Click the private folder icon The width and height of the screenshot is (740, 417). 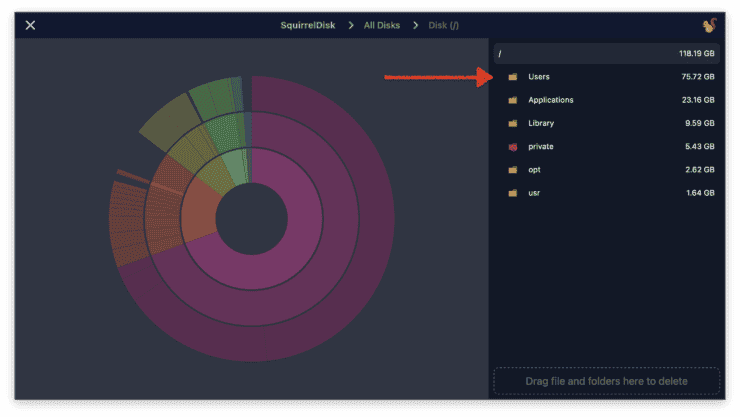click(513, 147)
